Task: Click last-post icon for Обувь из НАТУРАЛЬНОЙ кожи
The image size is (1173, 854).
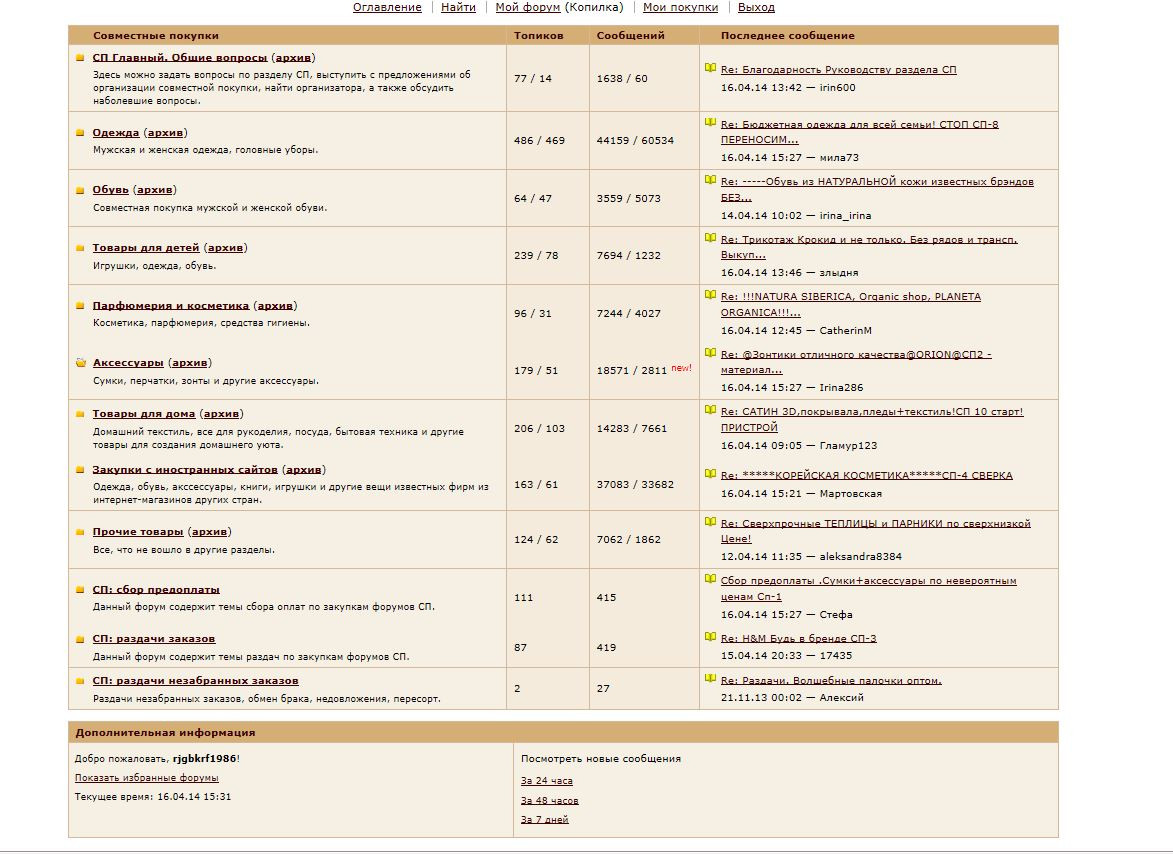Action: pos(710,180)
